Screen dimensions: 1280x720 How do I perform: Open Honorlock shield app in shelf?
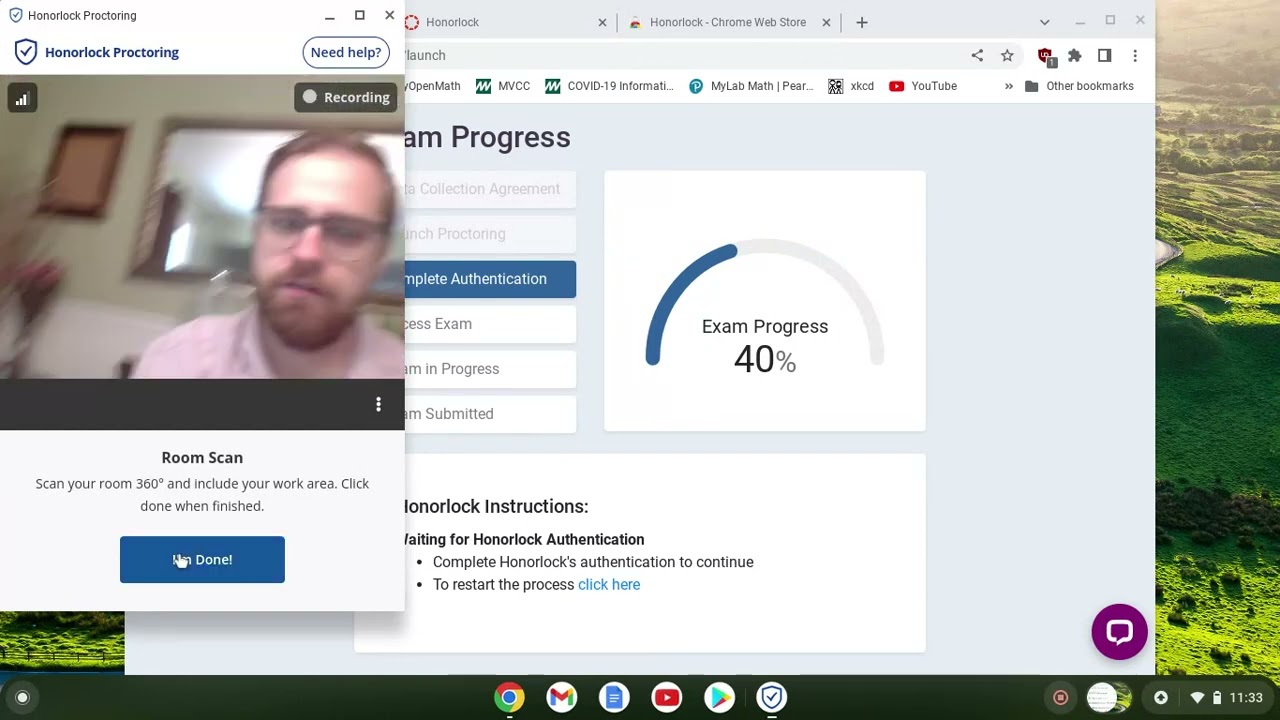tap(772, 698)
